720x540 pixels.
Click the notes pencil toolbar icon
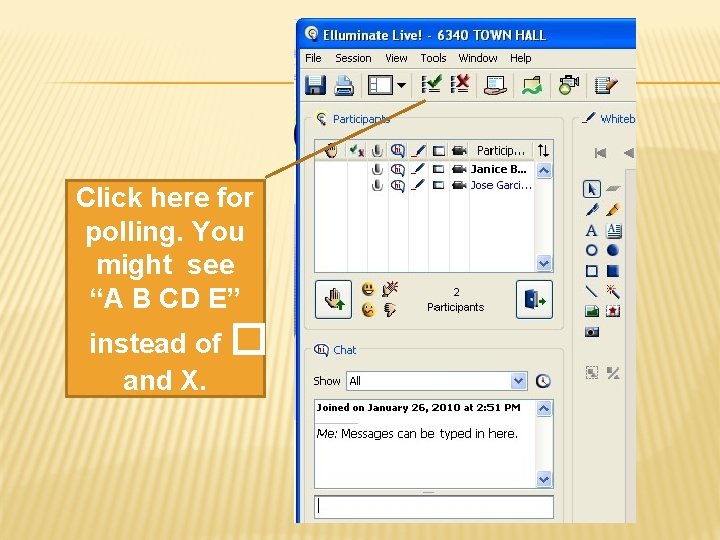click(x=606, y=85)
